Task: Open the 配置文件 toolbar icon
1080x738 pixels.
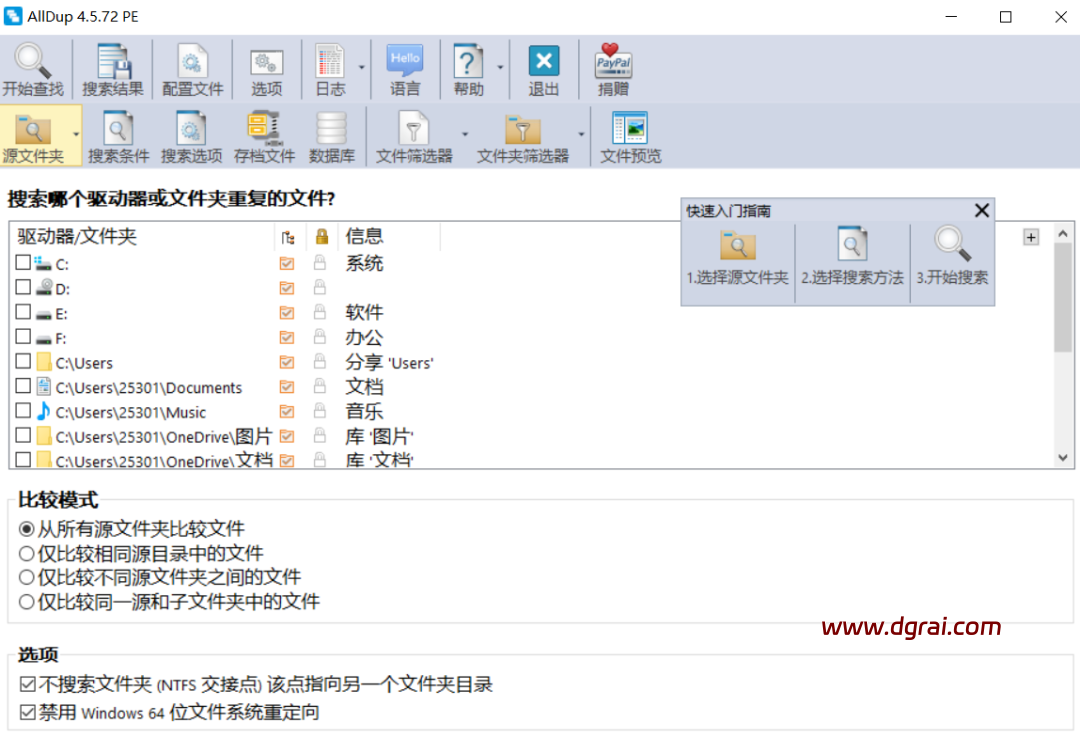Action: [192, 62]
